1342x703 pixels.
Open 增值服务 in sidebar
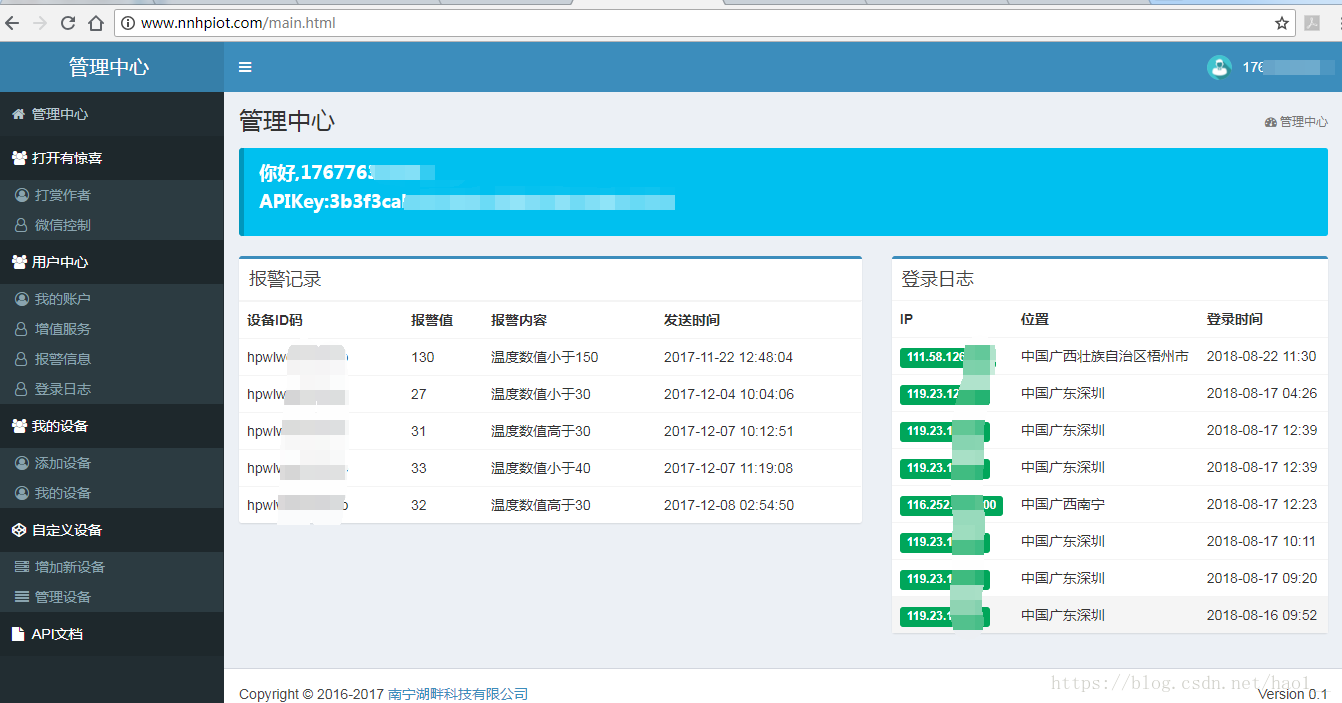(112, 329)
